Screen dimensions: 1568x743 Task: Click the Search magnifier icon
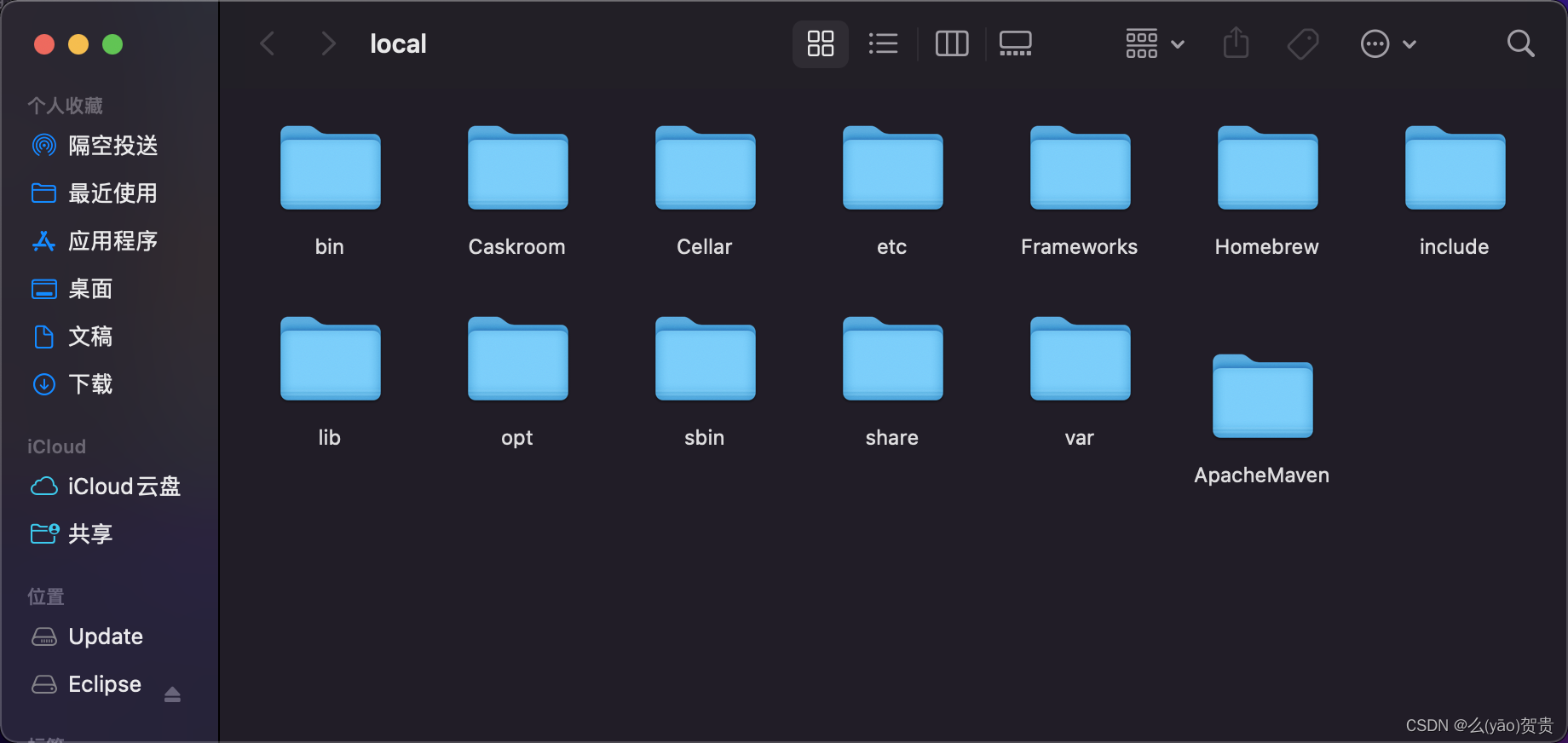click(x=1520, y=43)
